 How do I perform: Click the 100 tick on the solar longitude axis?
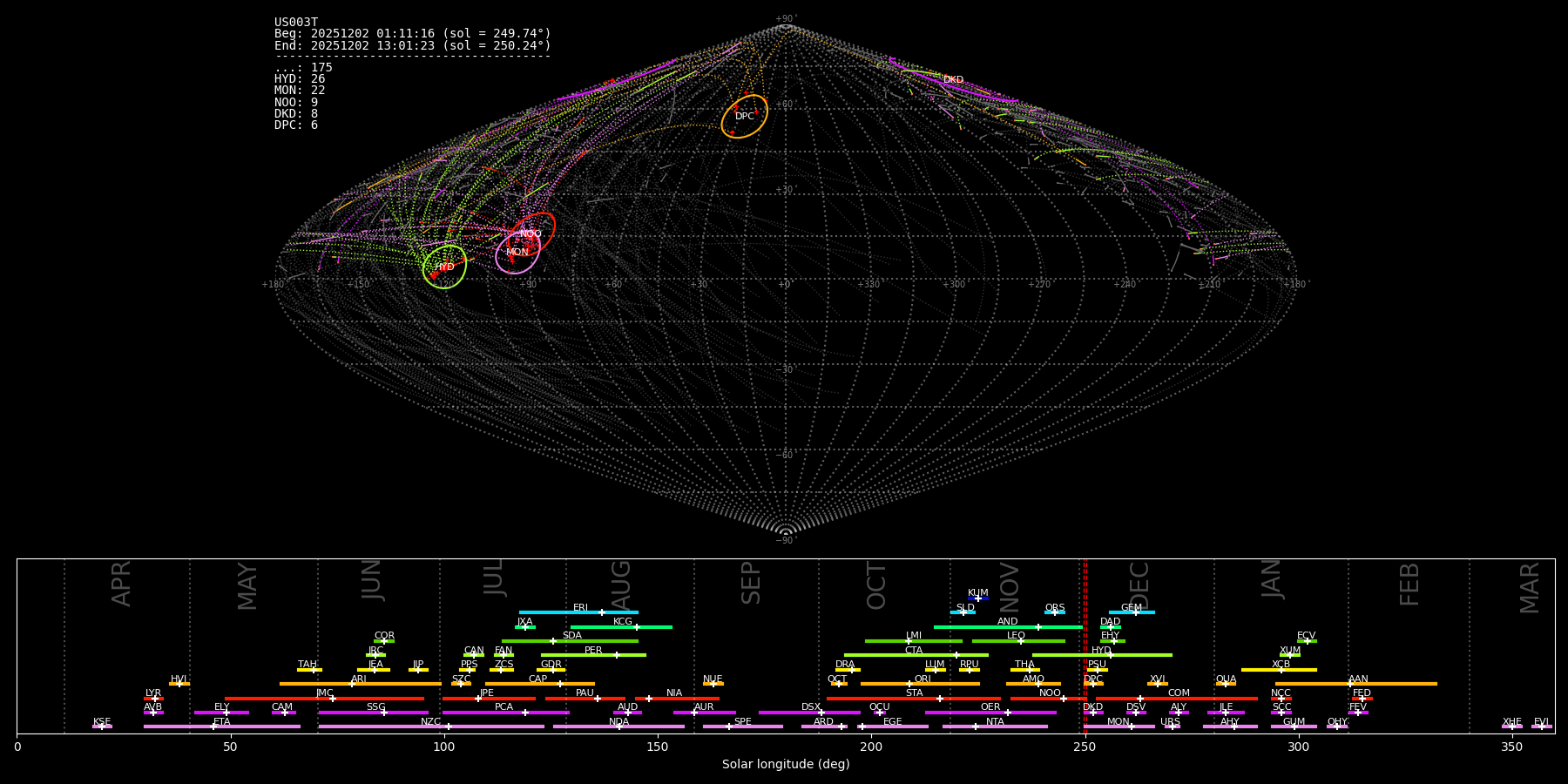click(444, 747)
